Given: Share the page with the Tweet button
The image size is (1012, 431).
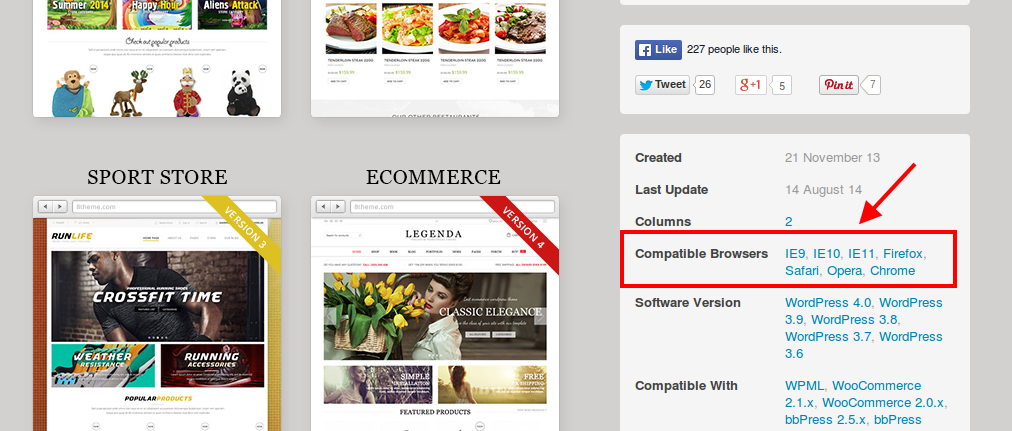Looking at the screenshot, I should point(662,85).
